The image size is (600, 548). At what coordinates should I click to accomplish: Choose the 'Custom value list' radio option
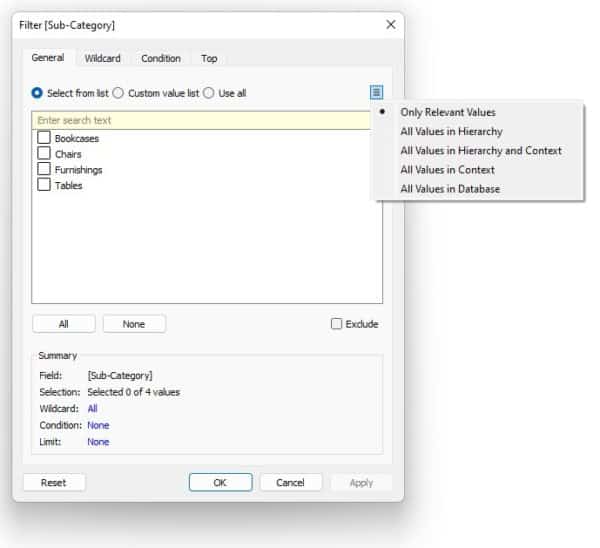click(118, 93)
